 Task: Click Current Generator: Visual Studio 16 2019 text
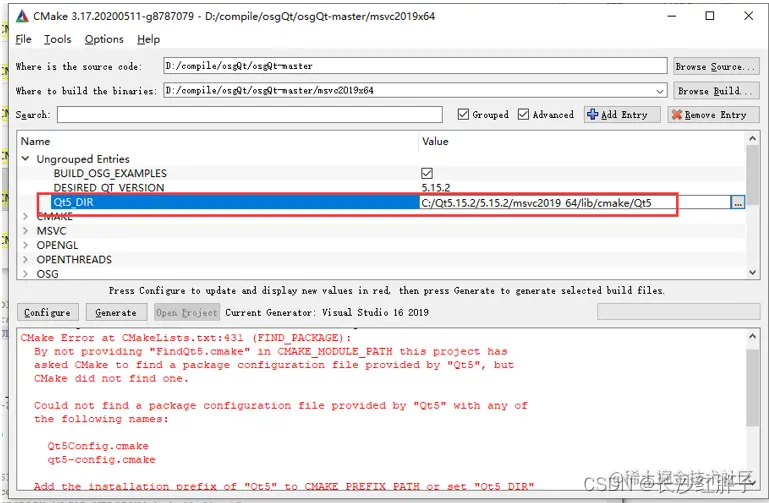point(327,312)
